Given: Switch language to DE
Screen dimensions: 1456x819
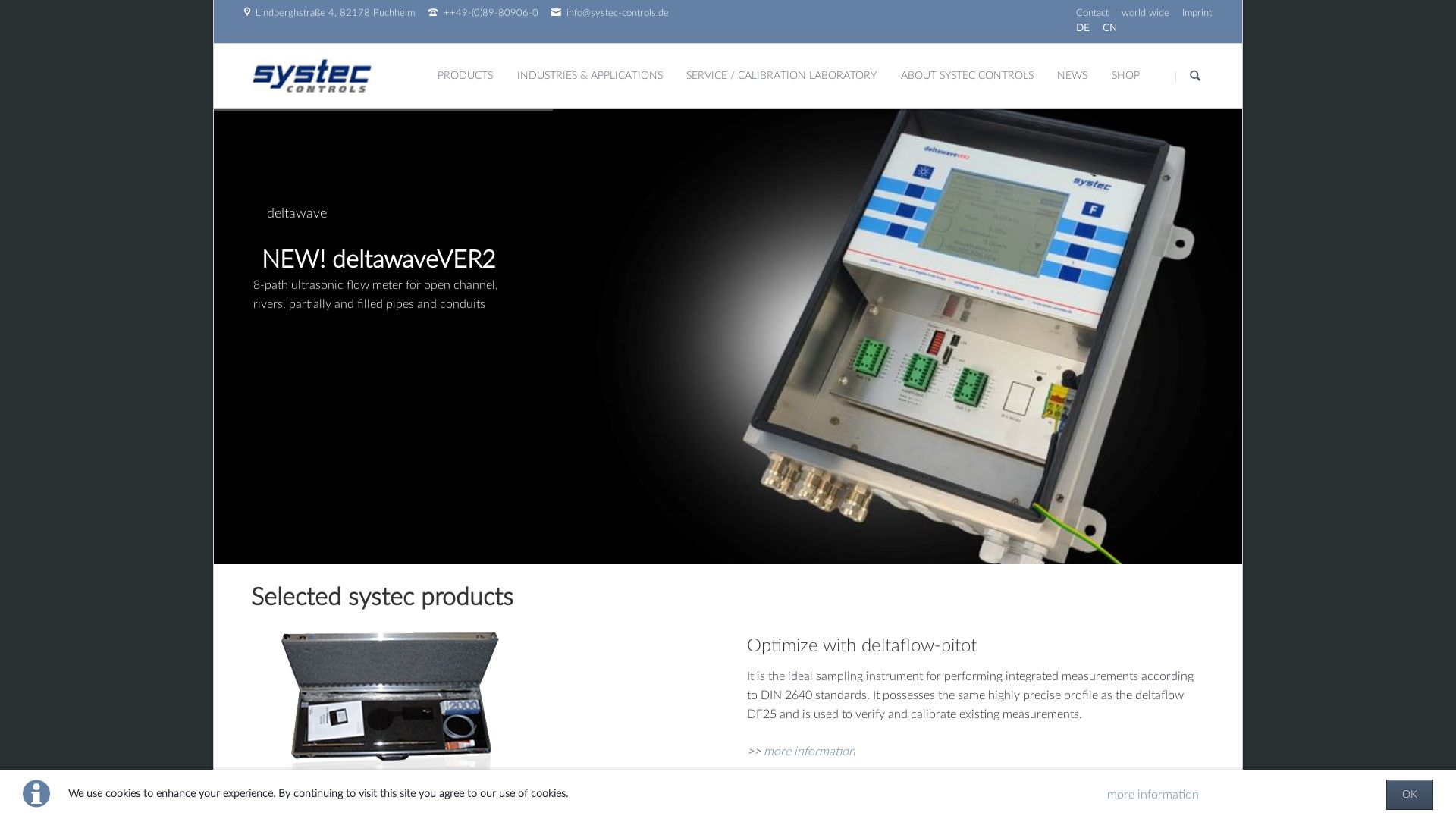Looking at the screenshot, I should point(1082,28).
